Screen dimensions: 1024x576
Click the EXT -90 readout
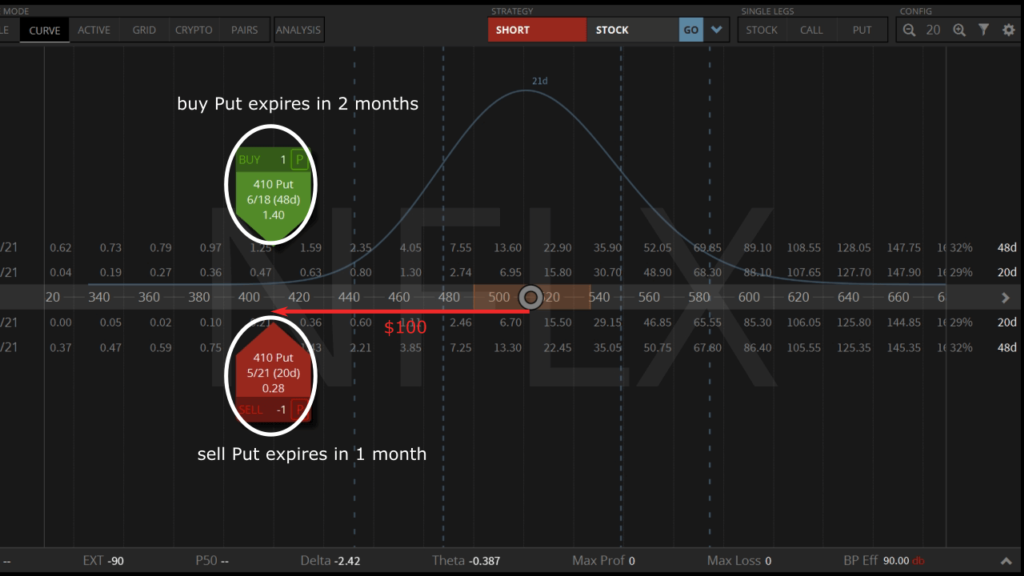click(x=103, y=560)
